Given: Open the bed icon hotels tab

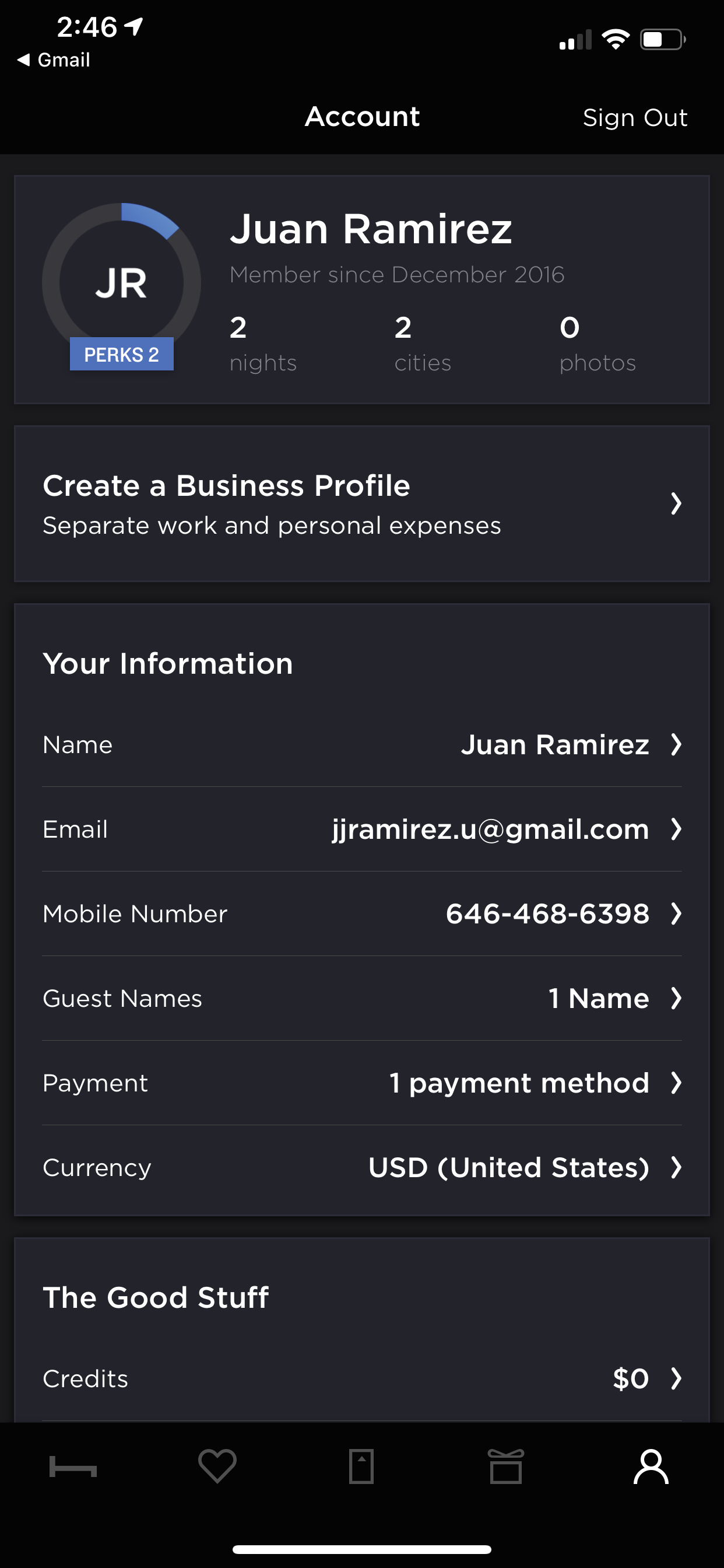Looking at the screenshot, I should coord(73,1466).
